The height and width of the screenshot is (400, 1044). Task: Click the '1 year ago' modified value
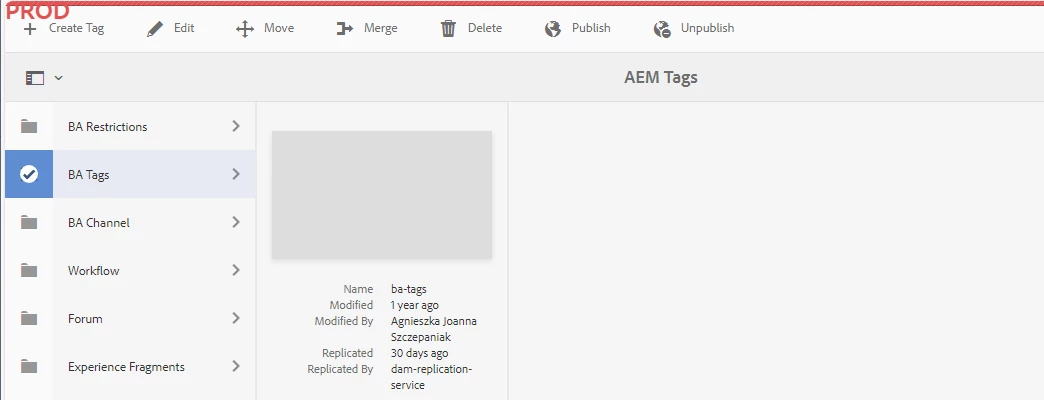click(x=414, y=305)
